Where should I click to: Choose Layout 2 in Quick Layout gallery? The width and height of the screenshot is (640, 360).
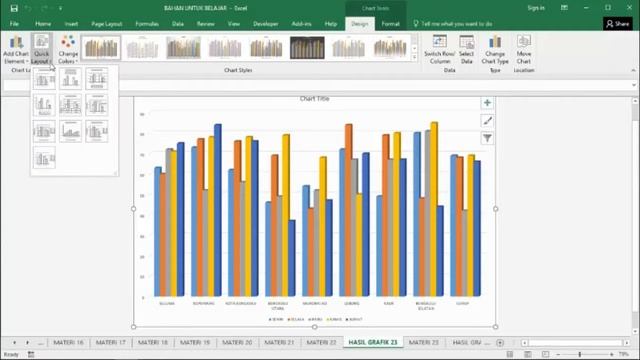pyautogui.click(x=70, y=79)
